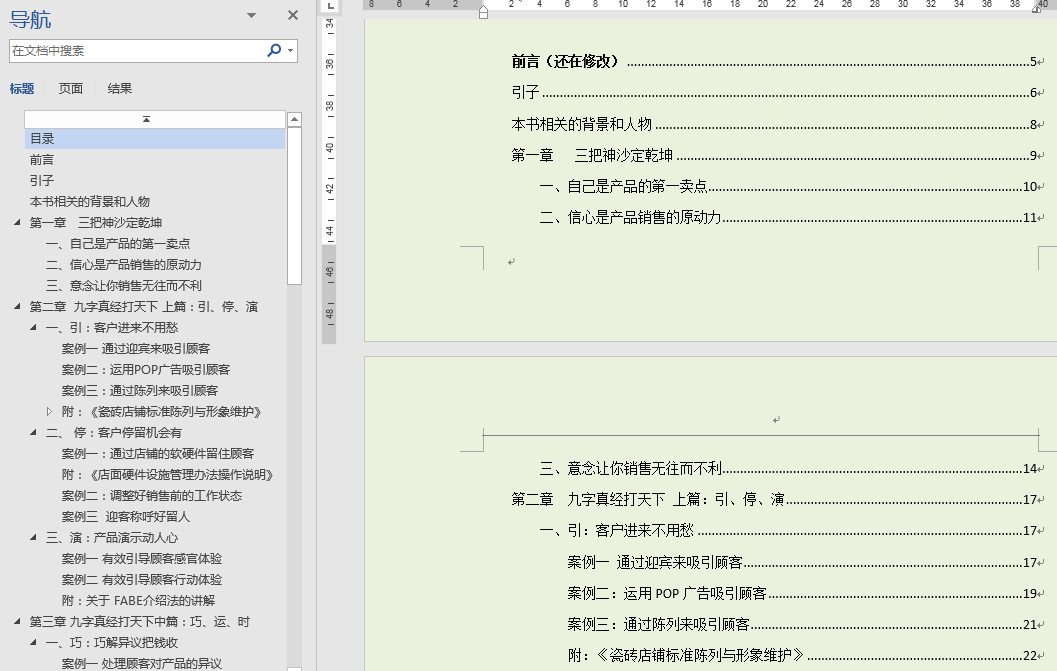This screenshot has height=671, width=1057.
Task: Click TOC entry 引子 in document
Action: [x=526, y=93]
